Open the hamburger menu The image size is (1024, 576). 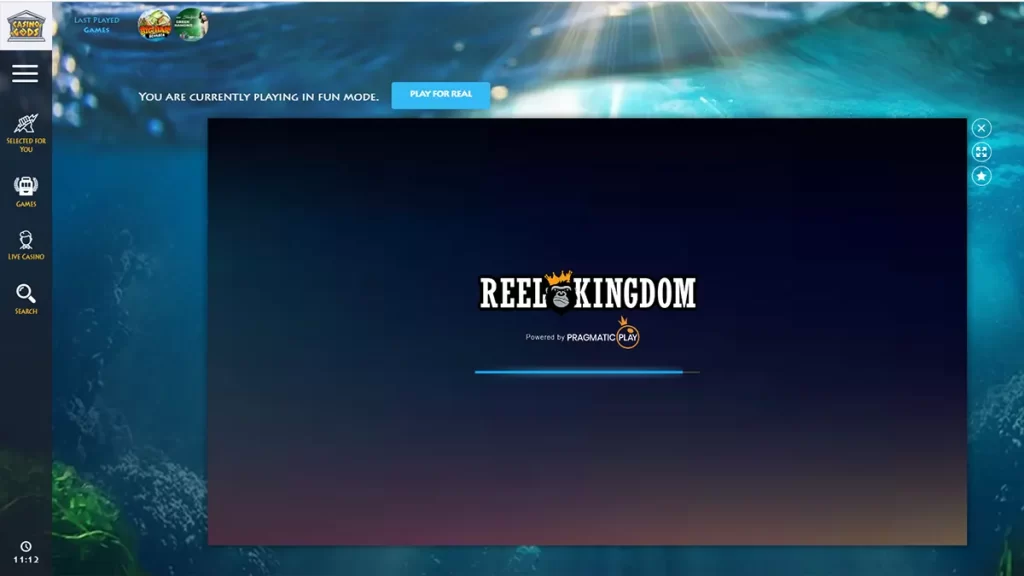pyautogui.click(x=25, y=74)
